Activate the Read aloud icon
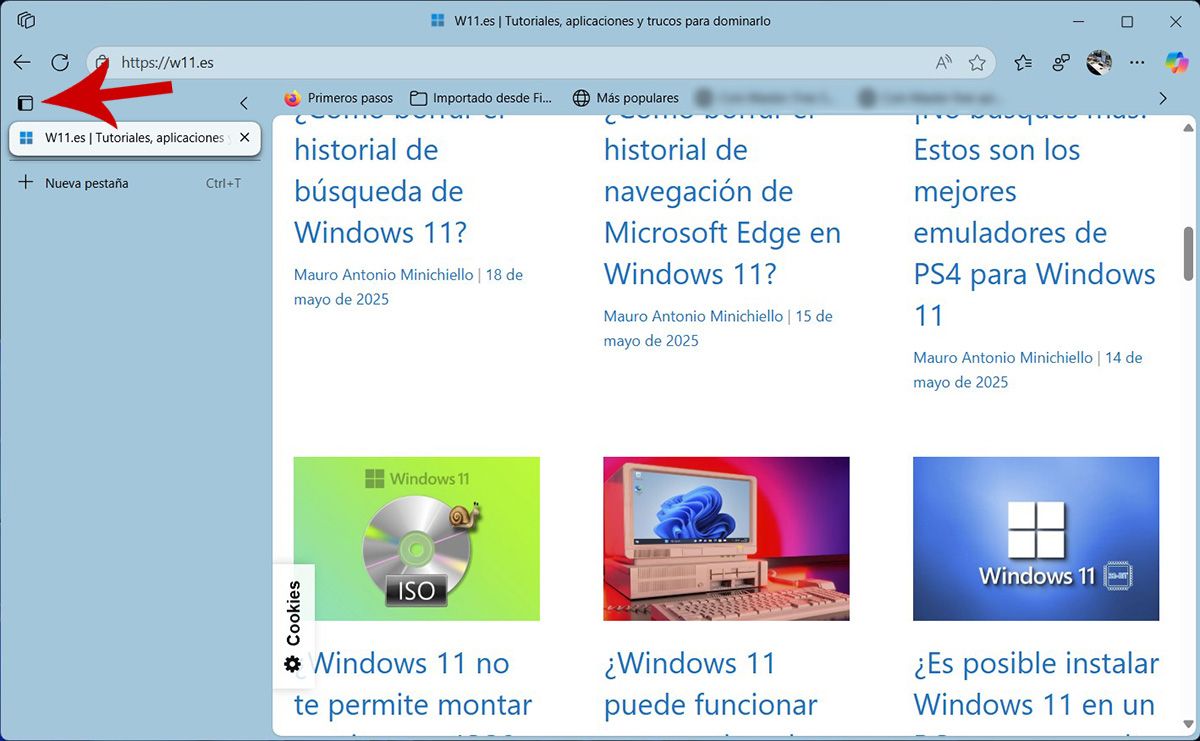1200x741 pixels. pos(943,62)
